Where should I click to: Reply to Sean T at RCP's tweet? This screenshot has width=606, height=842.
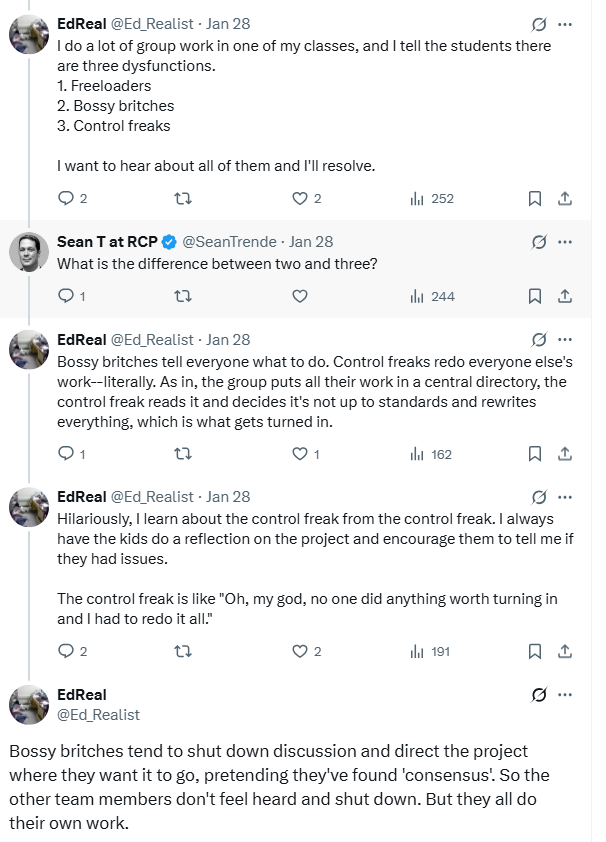click(67, 296)
